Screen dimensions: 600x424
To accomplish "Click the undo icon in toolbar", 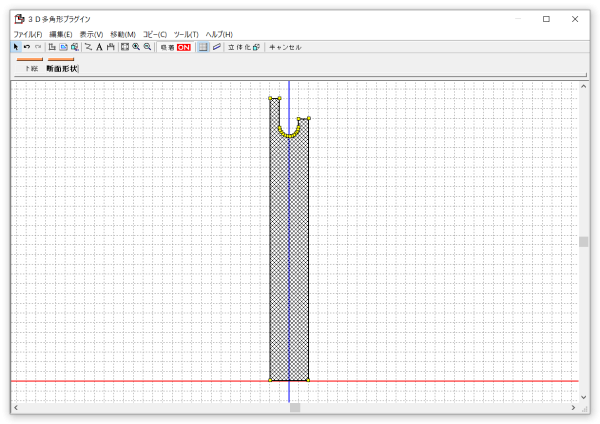I will (27, 47).
